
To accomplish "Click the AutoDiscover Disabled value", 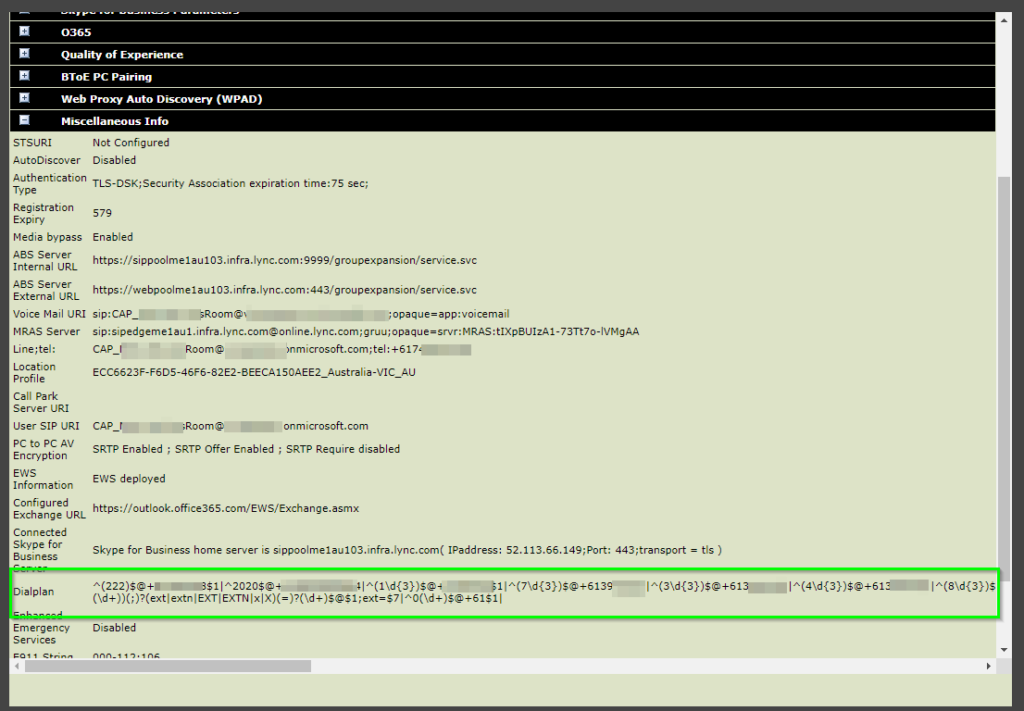I will click(114, 161).
